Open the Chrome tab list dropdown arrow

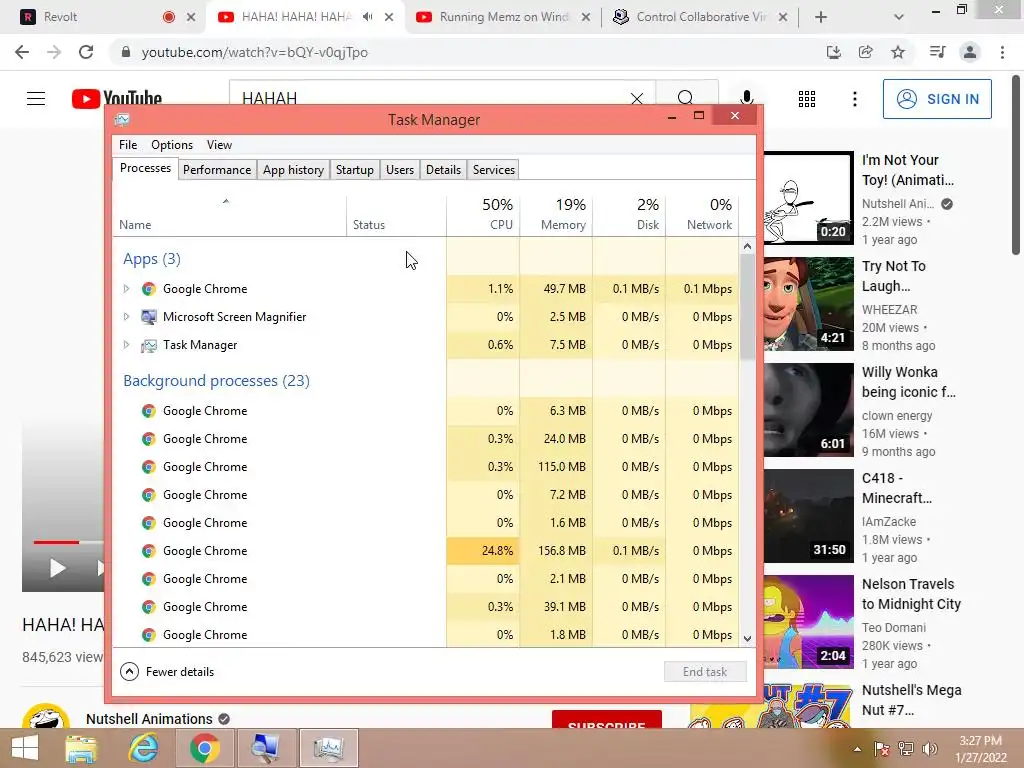point(899,17)
